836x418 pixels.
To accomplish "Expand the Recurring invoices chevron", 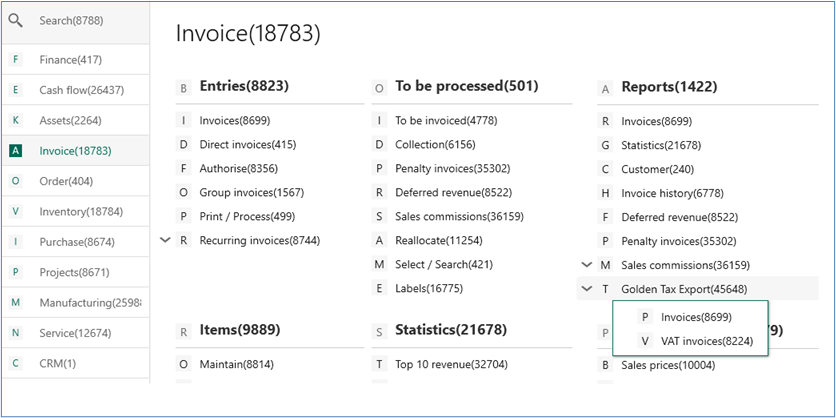I will pos(165,240).
